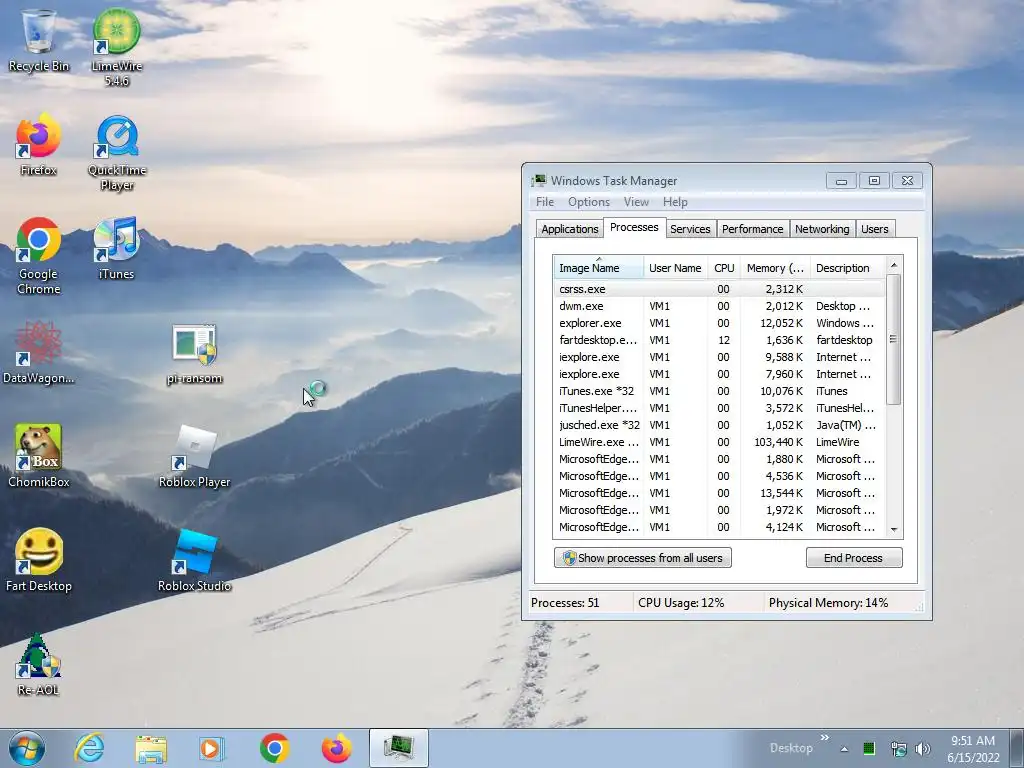Sort by CPU column header

[724, 268]
